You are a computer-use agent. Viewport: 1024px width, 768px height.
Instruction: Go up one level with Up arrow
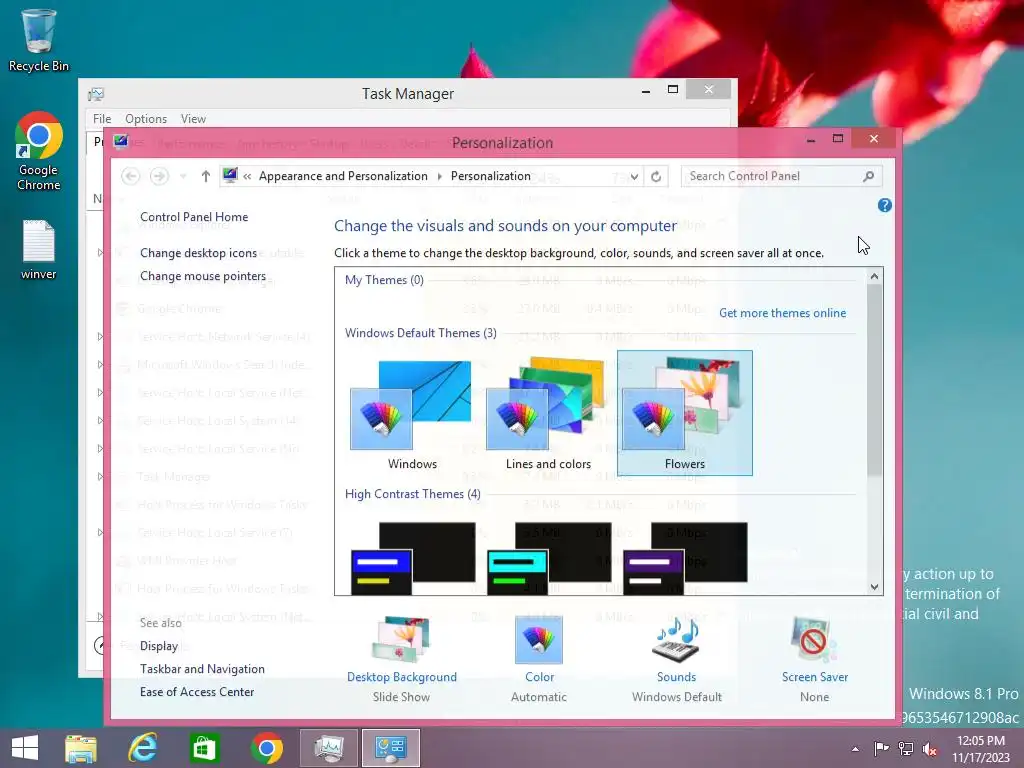pyautogui.click(x=205, y=176)
